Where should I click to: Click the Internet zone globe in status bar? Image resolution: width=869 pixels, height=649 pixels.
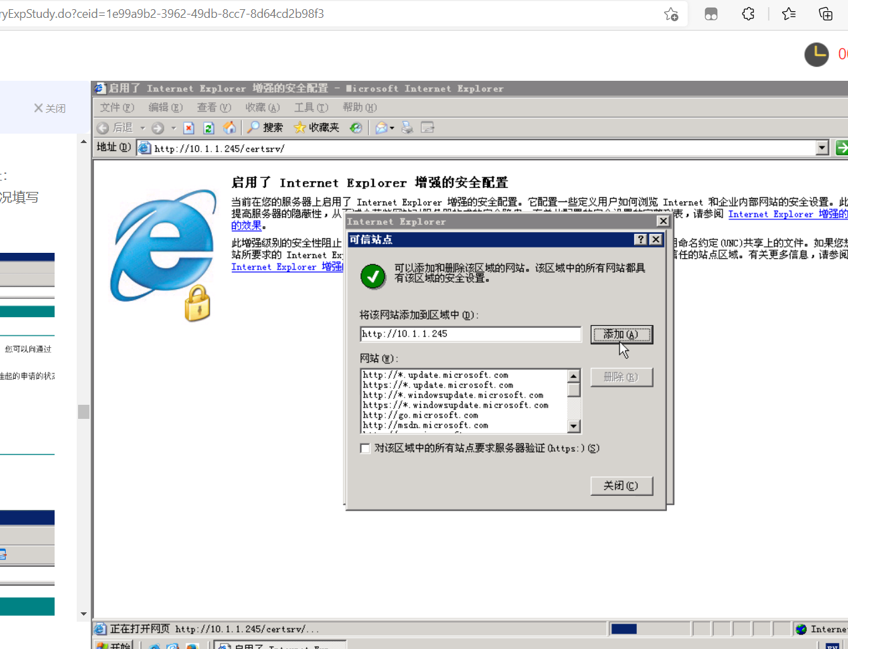(801, 629)
